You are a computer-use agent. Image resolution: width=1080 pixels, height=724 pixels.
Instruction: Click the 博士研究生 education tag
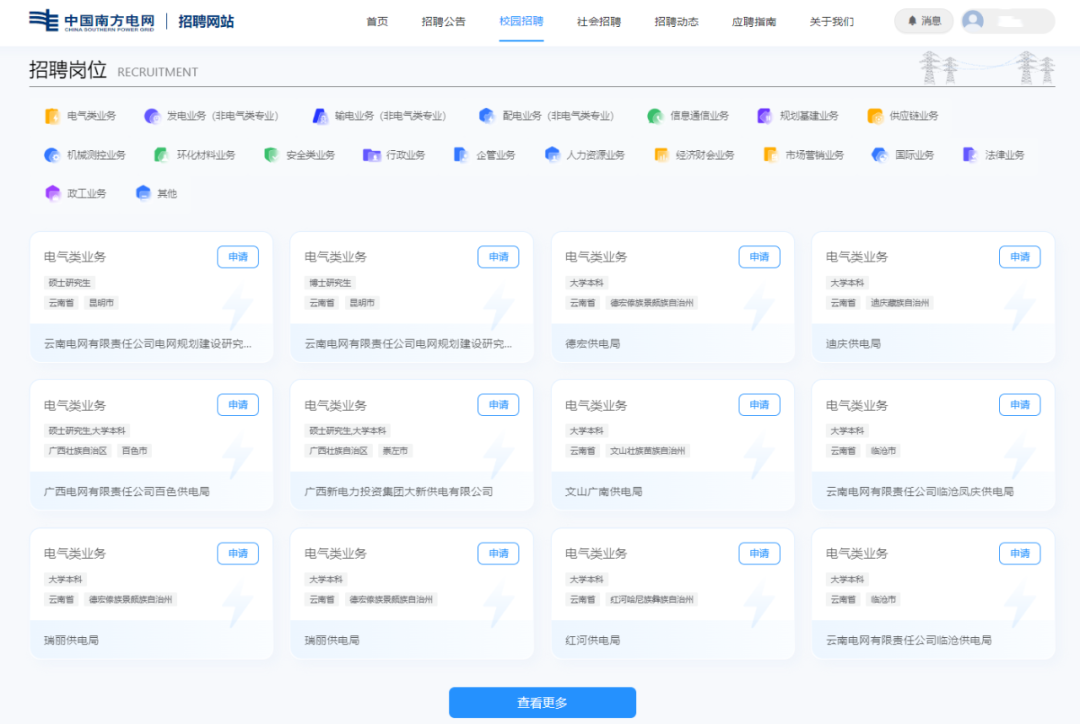click(330, 283)
